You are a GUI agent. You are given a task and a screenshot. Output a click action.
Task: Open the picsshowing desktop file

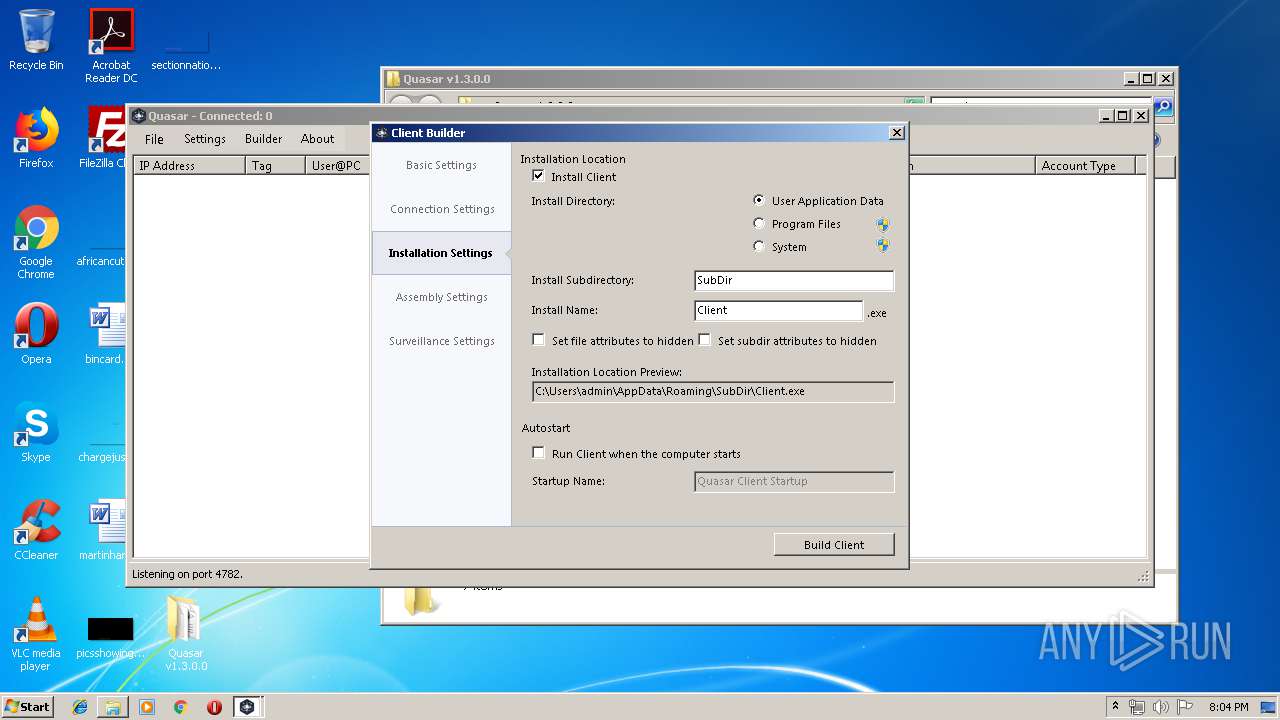[110, 636]
